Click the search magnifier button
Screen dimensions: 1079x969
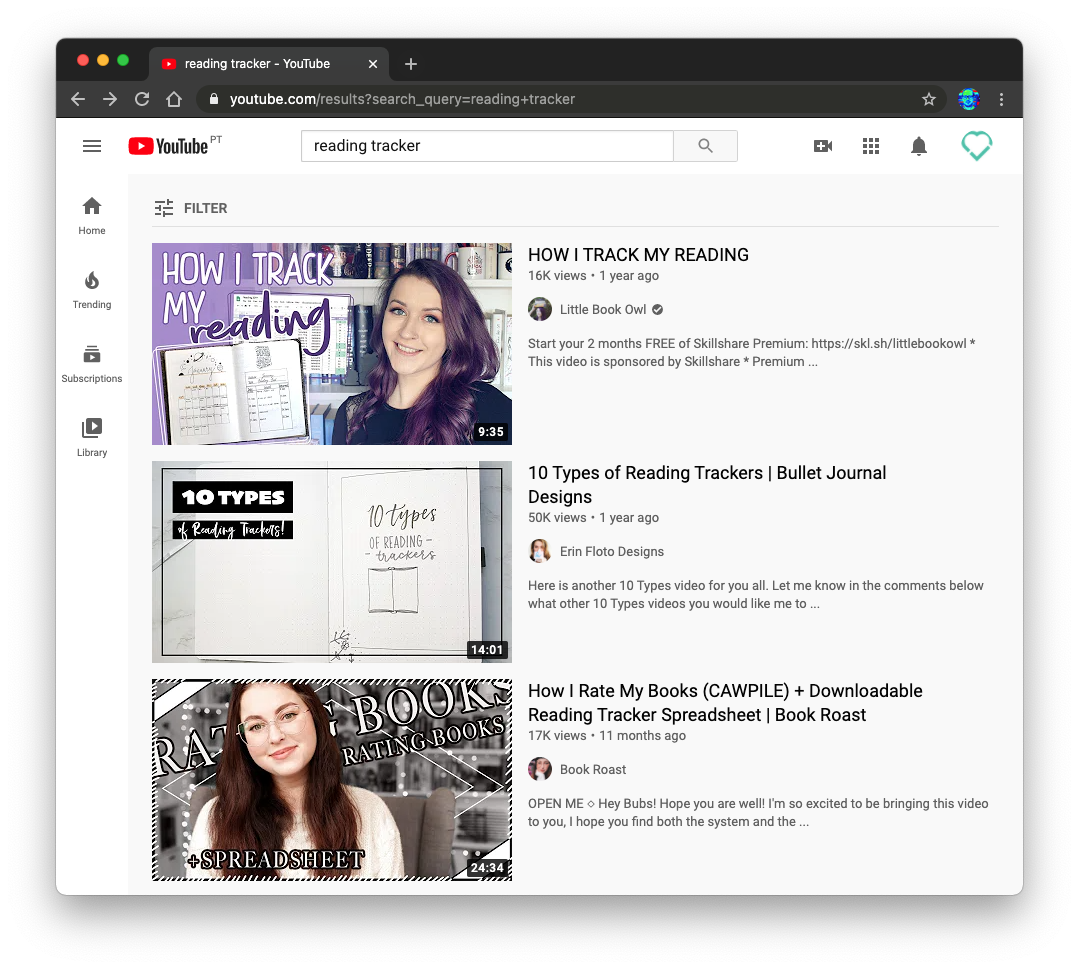click(x=705, y=146)
